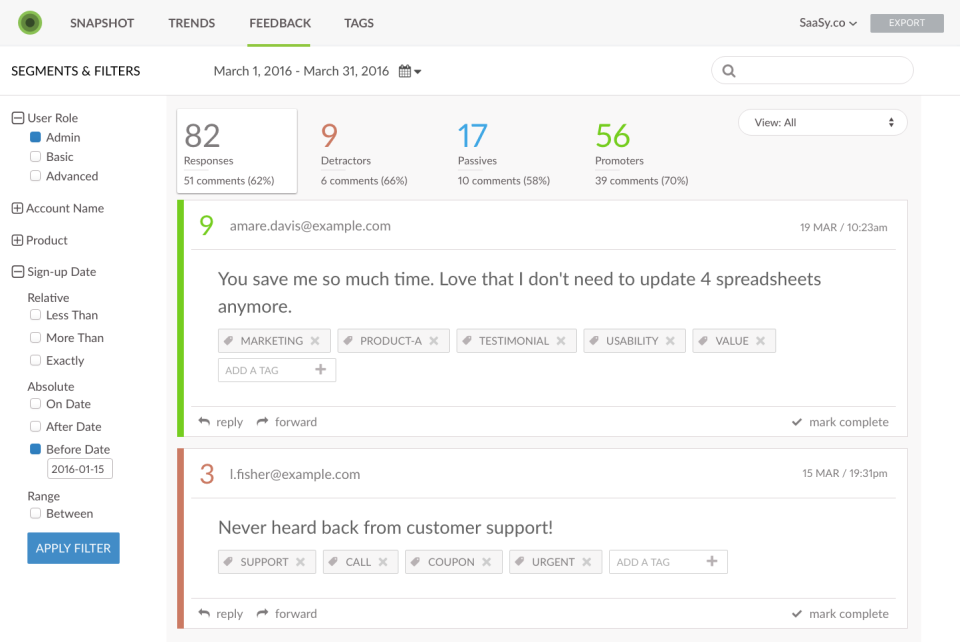This screenshot has width=960, height=642.
Task: Click the Export button
Action: pyautogui.click(x=906, y=22)
